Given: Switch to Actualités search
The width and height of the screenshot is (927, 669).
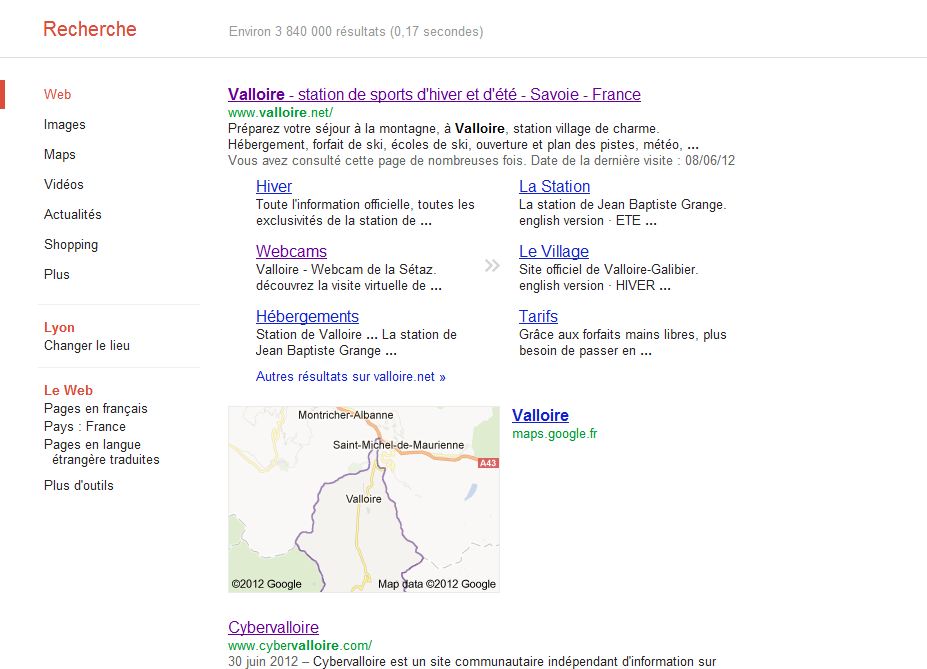Looking at the screenshot, I should click(x=73, y=215).
